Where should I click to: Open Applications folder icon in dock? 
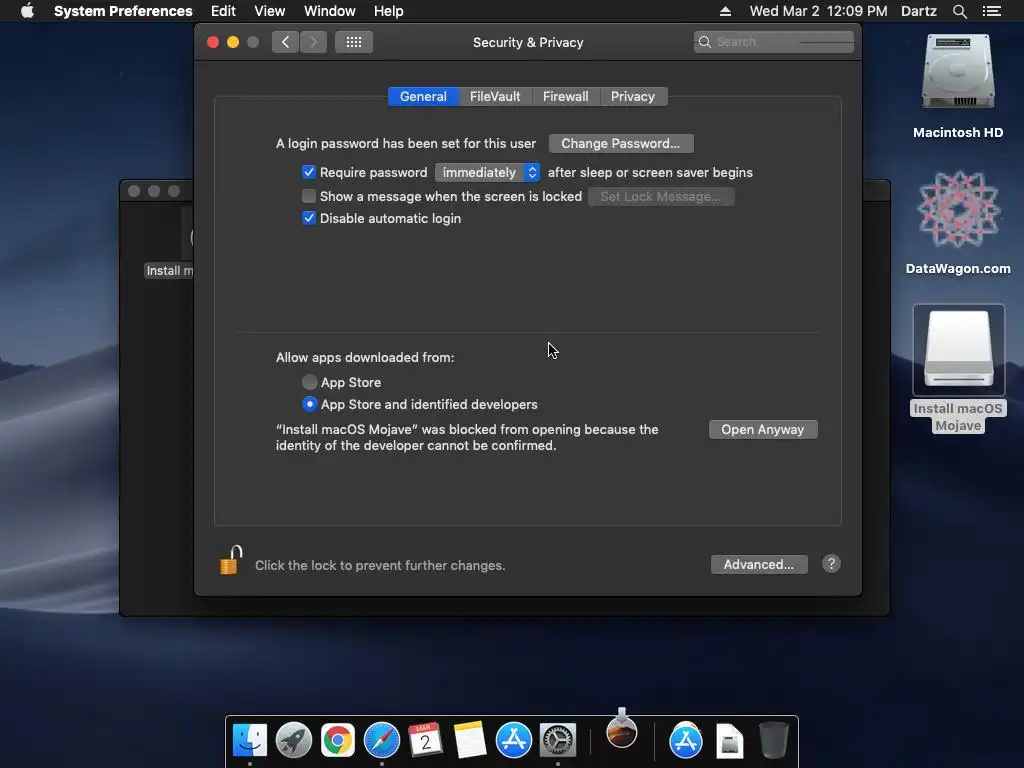click(686, 741)
